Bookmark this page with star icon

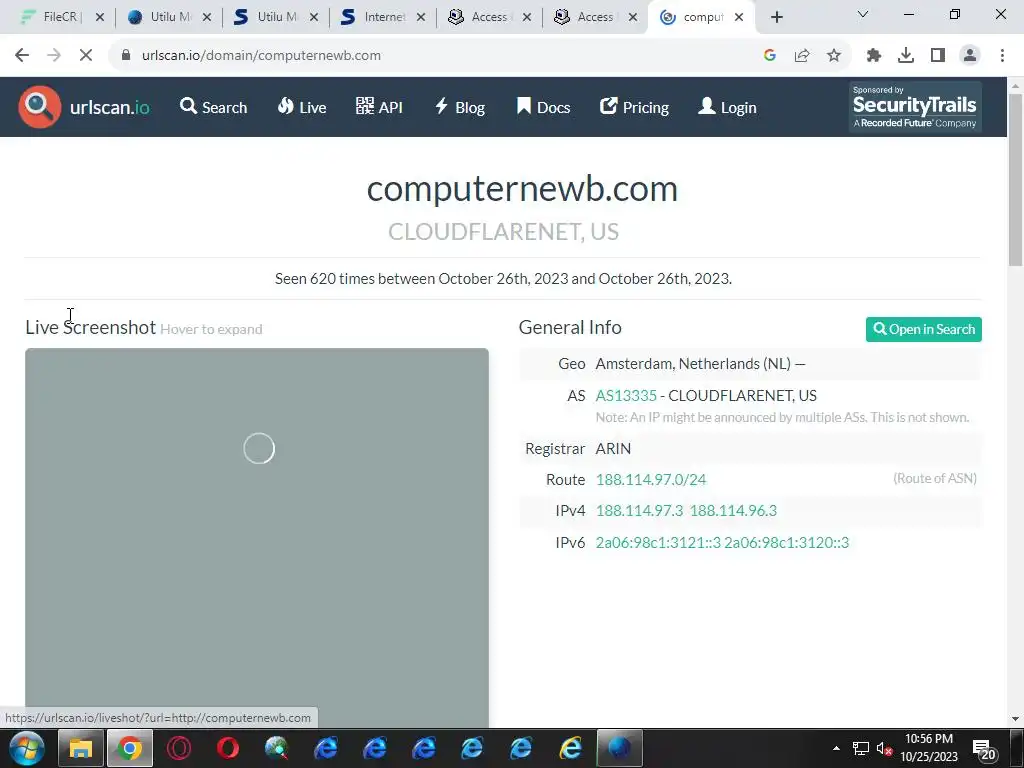click(834, 56)
